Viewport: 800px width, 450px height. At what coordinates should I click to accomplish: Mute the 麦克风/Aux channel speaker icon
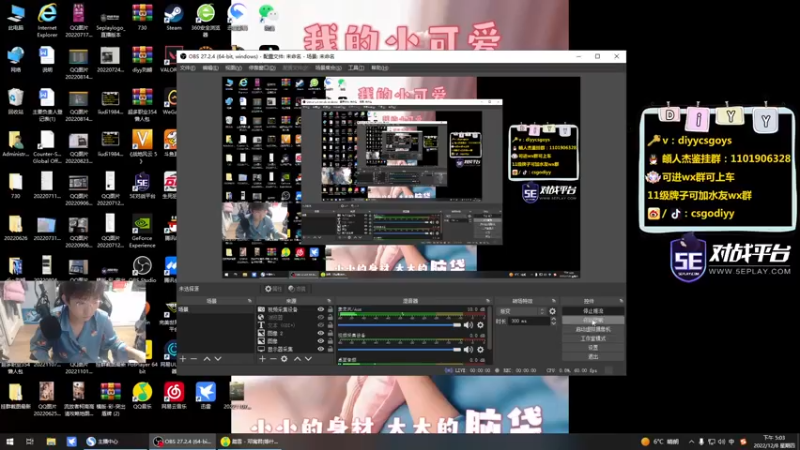point(468,325)
